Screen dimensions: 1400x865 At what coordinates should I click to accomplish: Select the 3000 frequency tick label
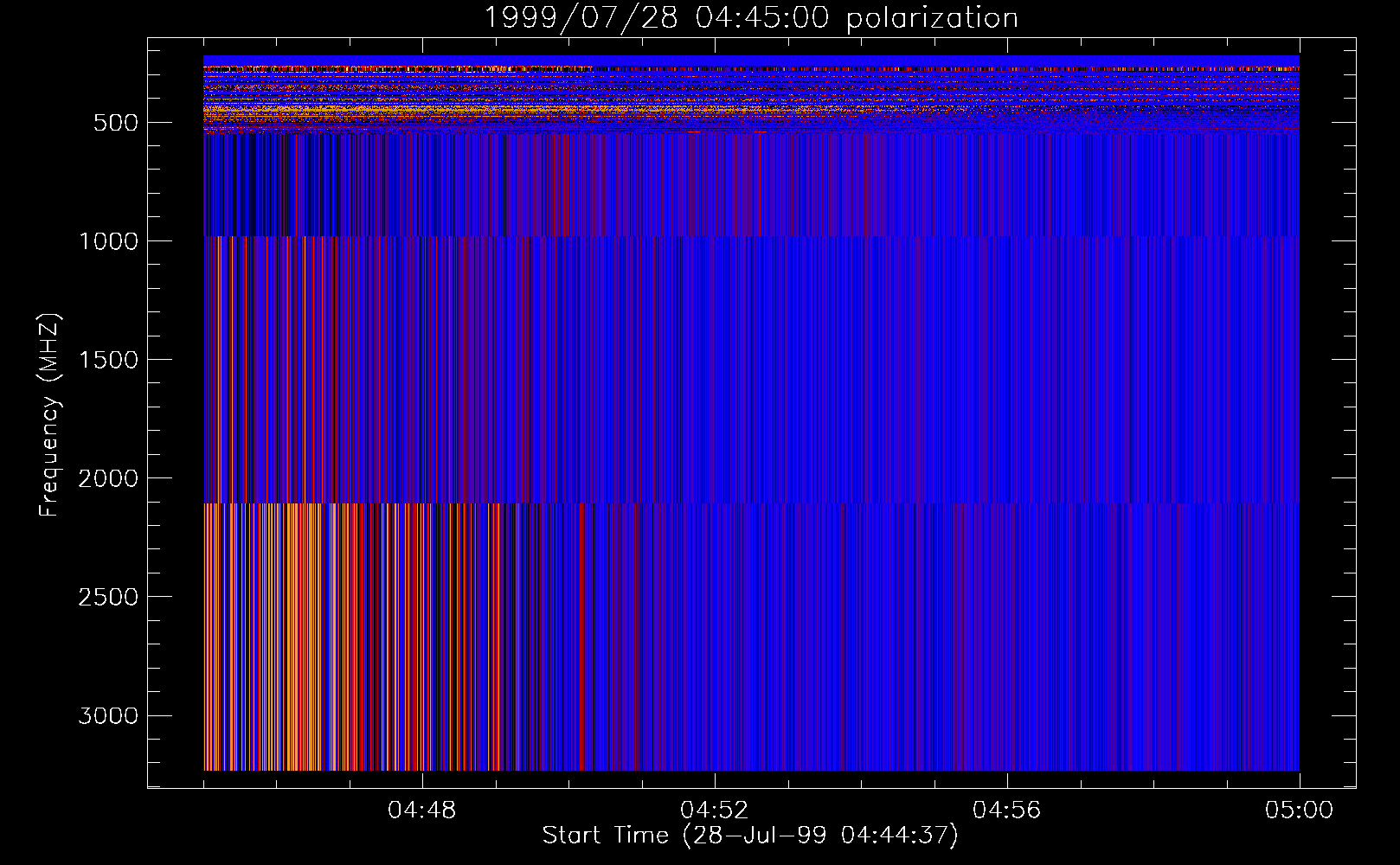point(108,716)
